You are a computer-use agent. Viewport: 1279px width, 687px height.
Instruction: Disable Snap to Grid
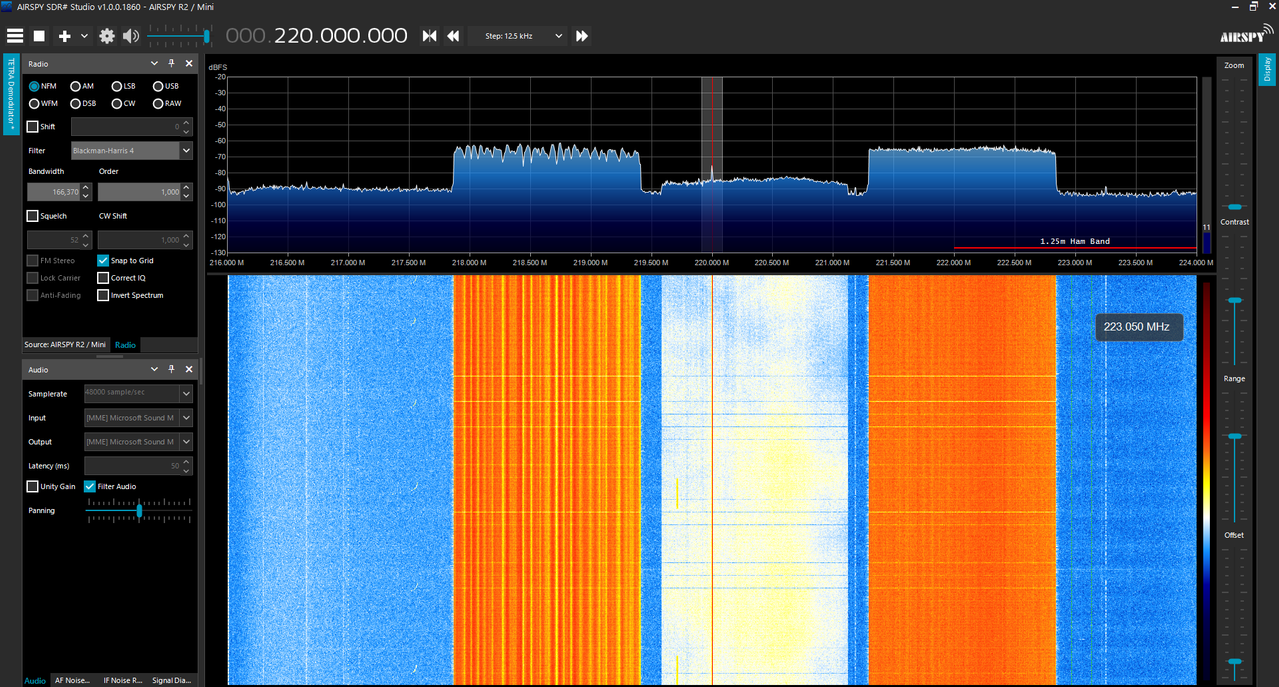103,260
